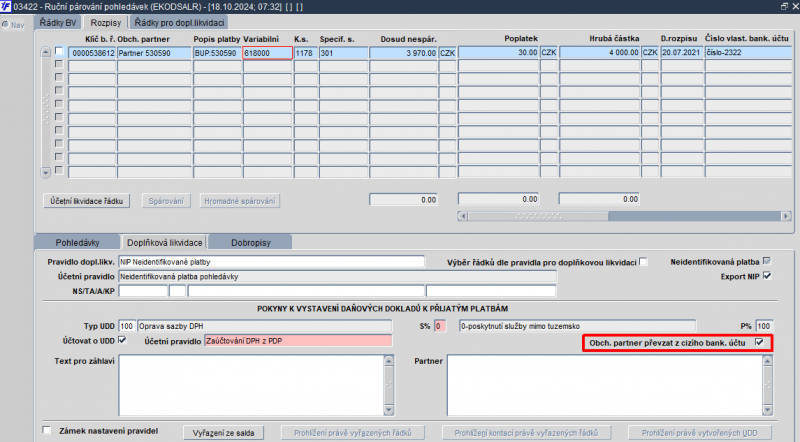The height and width of the screenshot is (442, 800).
Task: Switch to the Rozpisy tab
Action: pyautogui.click(x=106, y=22)
